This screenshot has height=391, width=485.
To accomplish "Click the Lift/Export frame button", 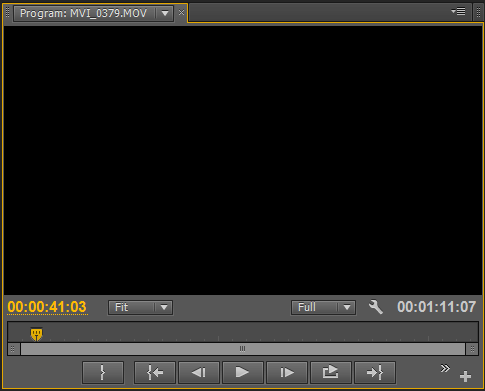I will (331, 372).
